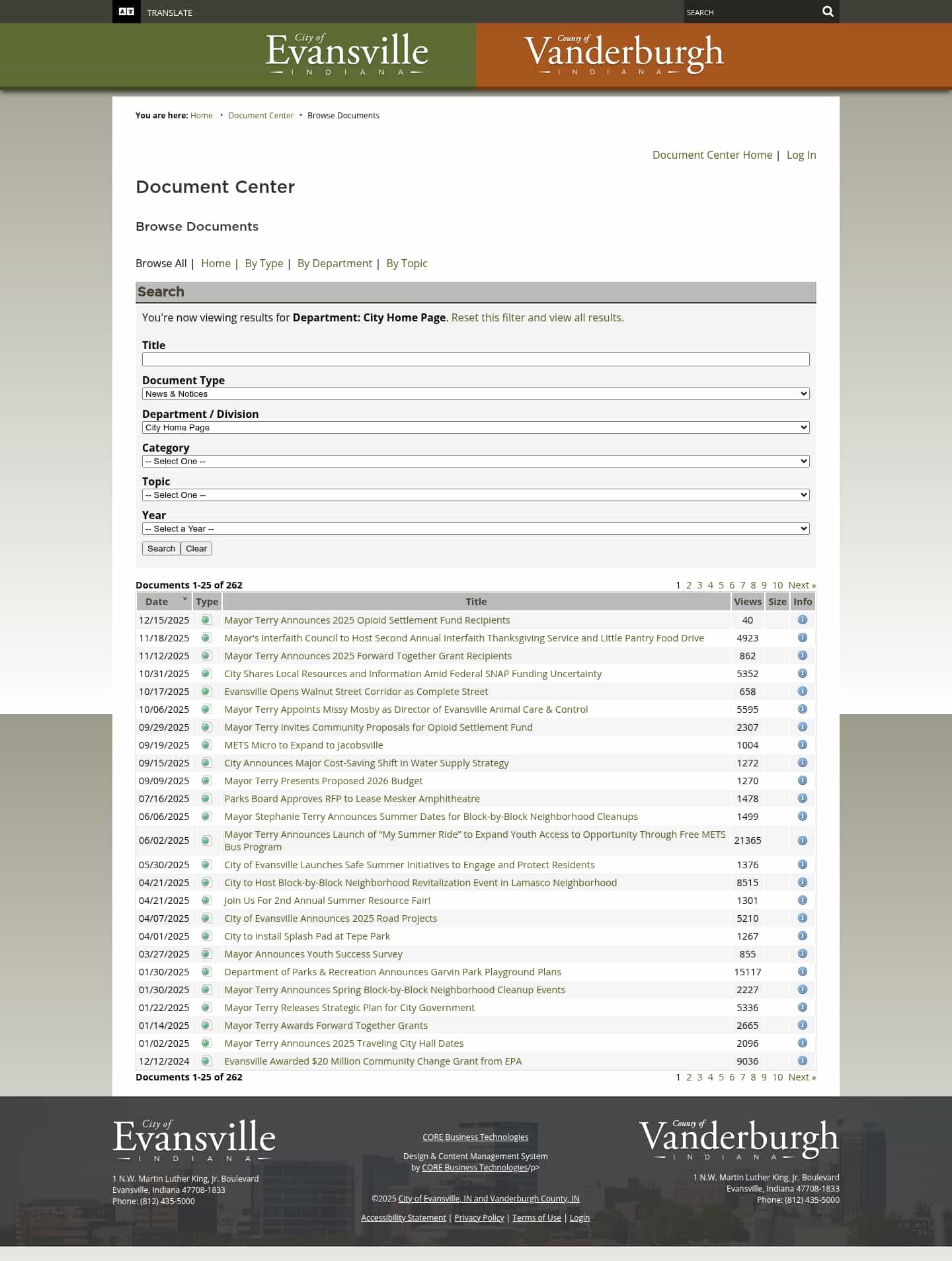
Task: Sort documents by the Date column header
Action: tap(157, 602)
